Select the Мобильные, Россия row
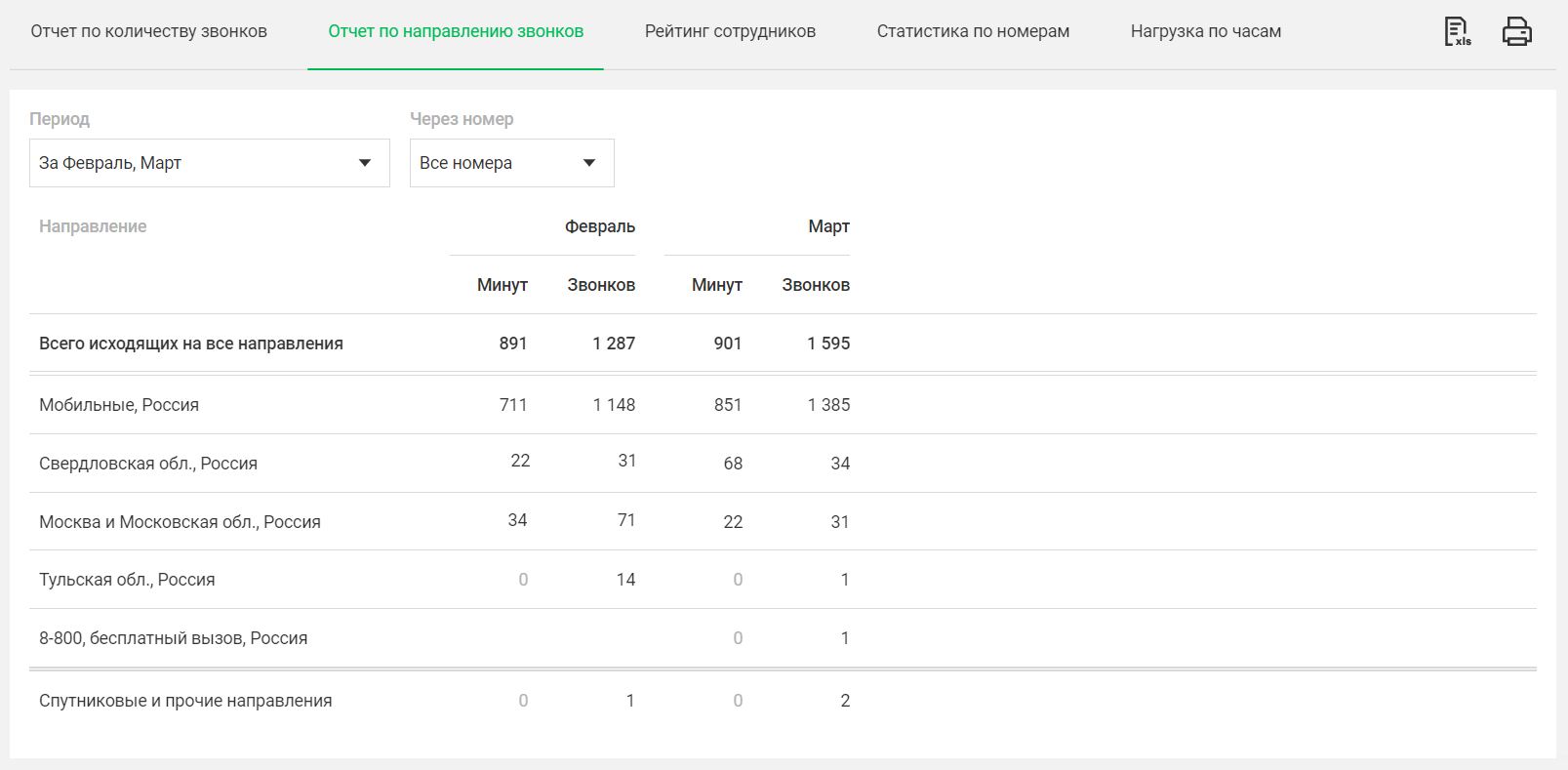The height and width of the screenshot is (770, 1568). tap(119, 405)
